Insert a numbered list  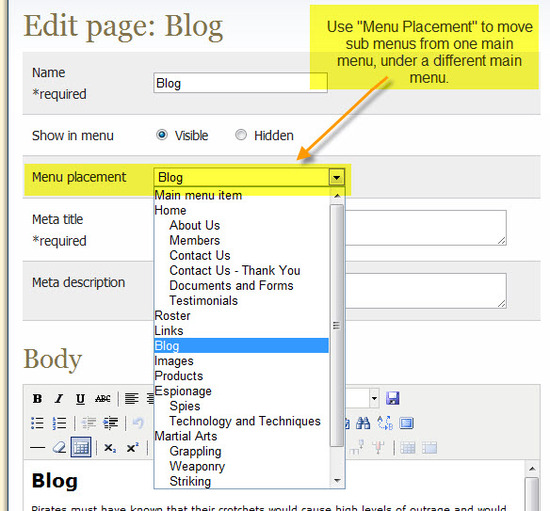pos(59,423)
